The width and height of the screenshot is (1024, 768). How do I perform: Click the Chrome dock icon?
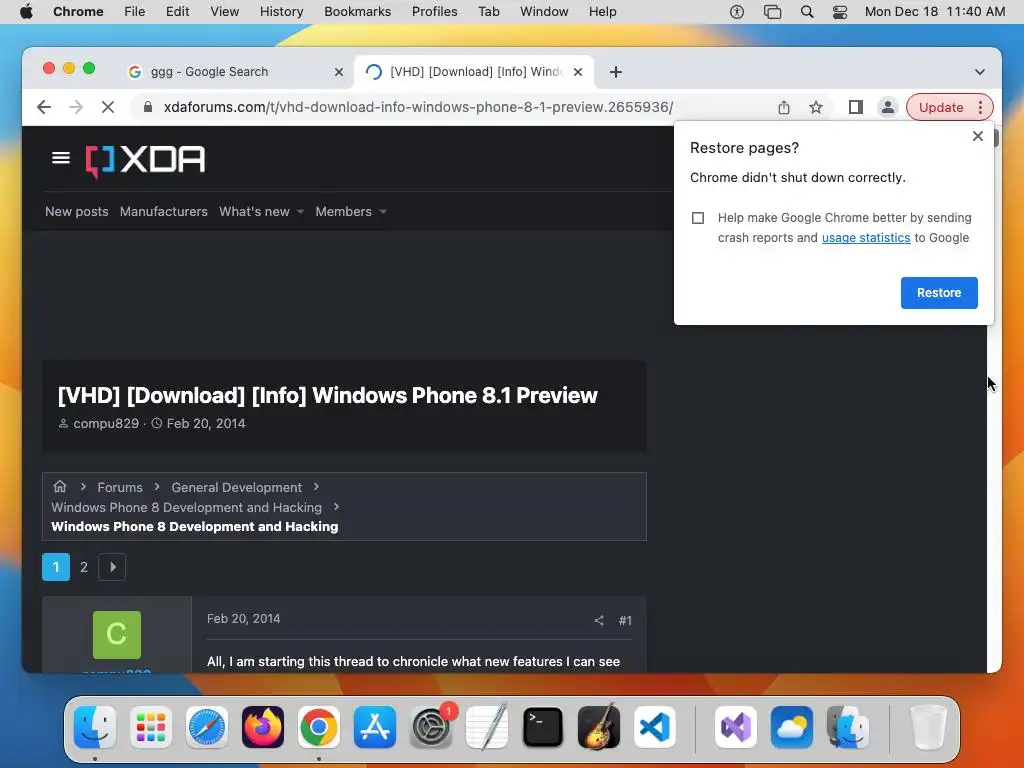pyautogui.click(x=319, y=727)
